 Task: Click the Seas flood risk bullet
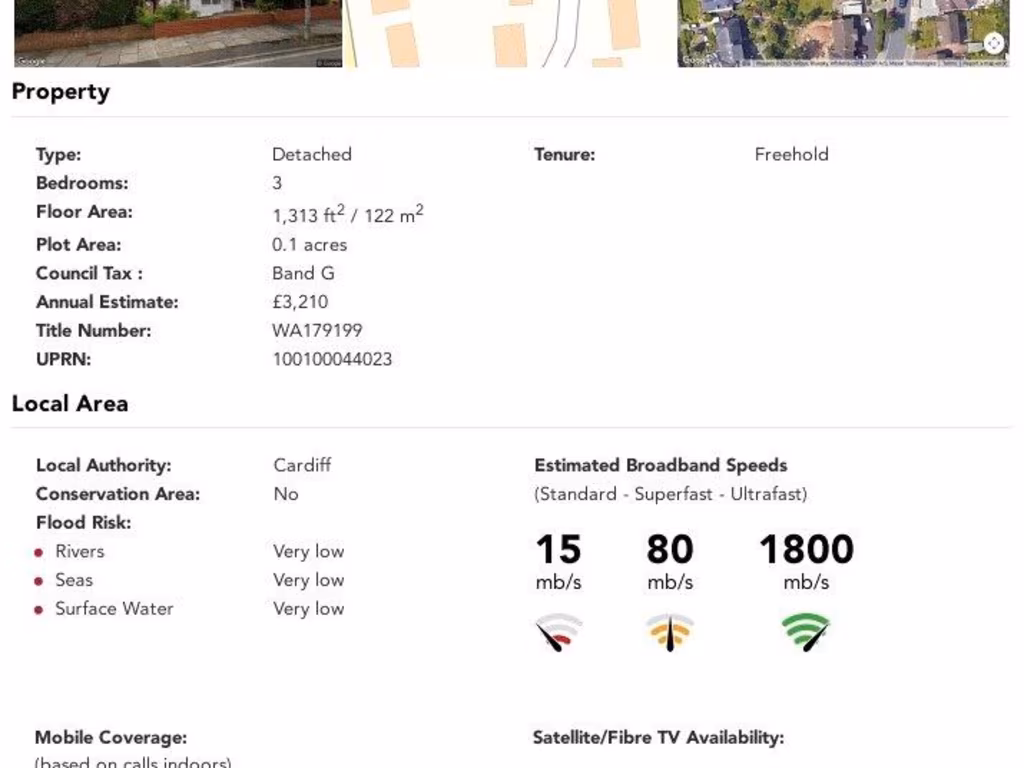click(39, 581)
